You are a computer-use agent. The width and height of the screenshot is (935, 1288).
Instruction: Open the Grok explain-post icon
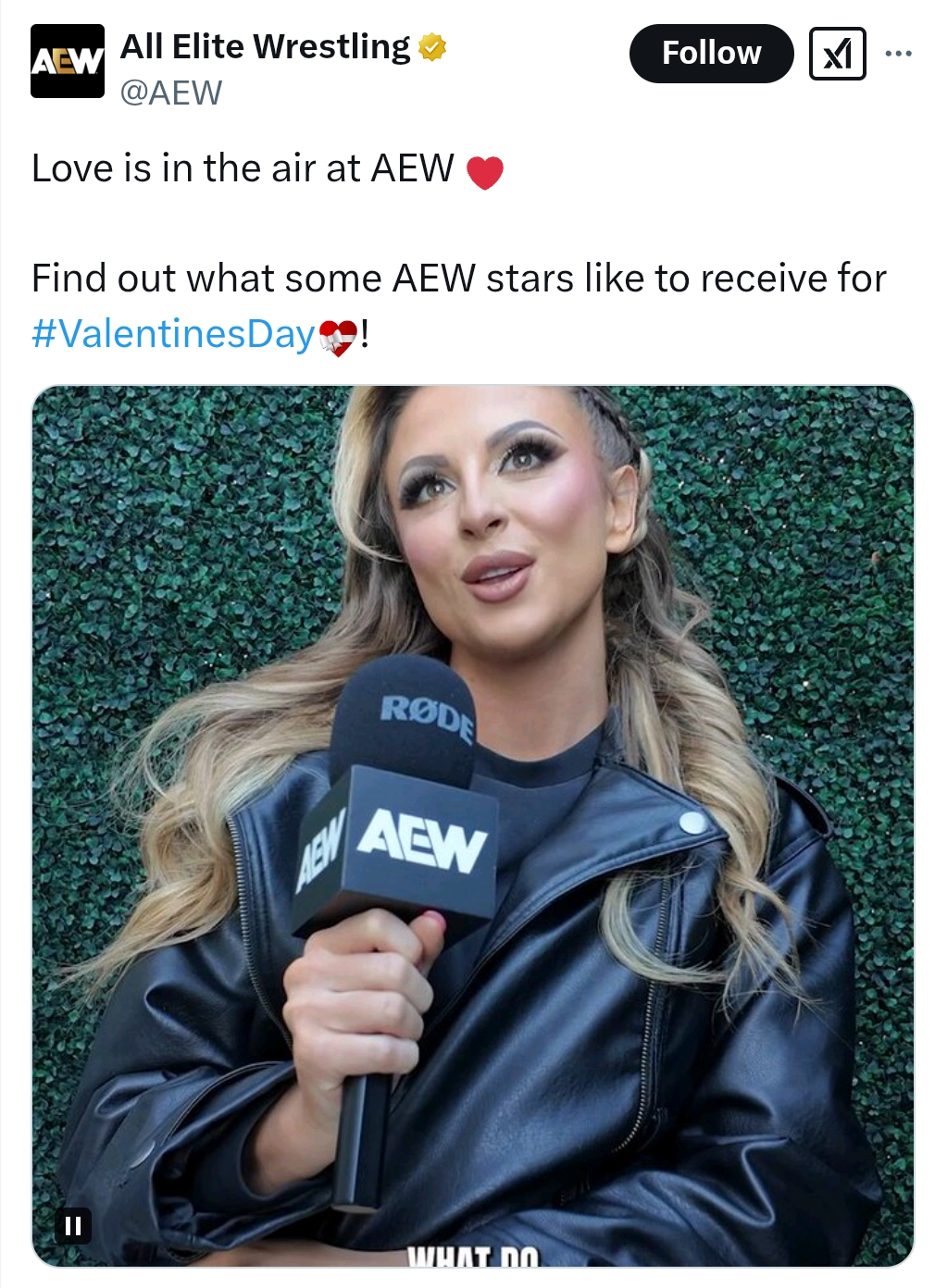click(837, 54)
